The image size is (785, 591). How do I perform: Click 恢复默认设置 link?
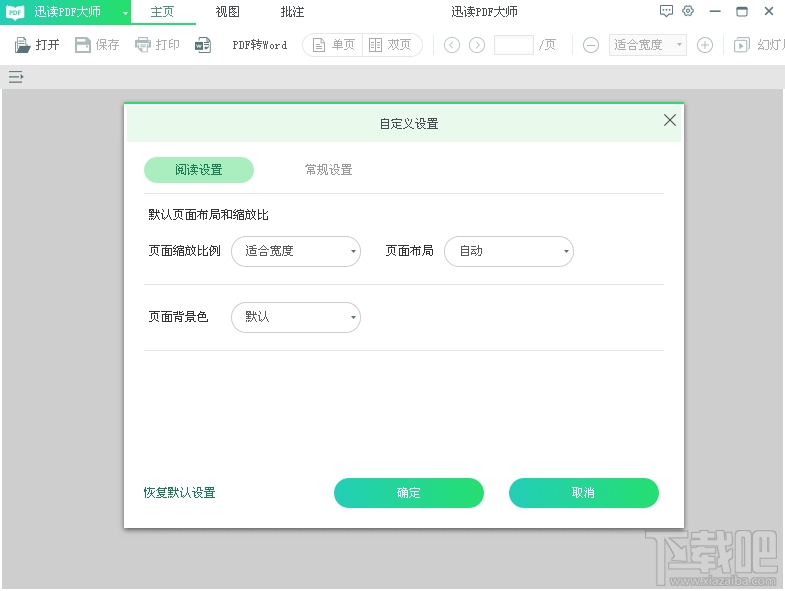pyautogui.click(x=179, y=493)
